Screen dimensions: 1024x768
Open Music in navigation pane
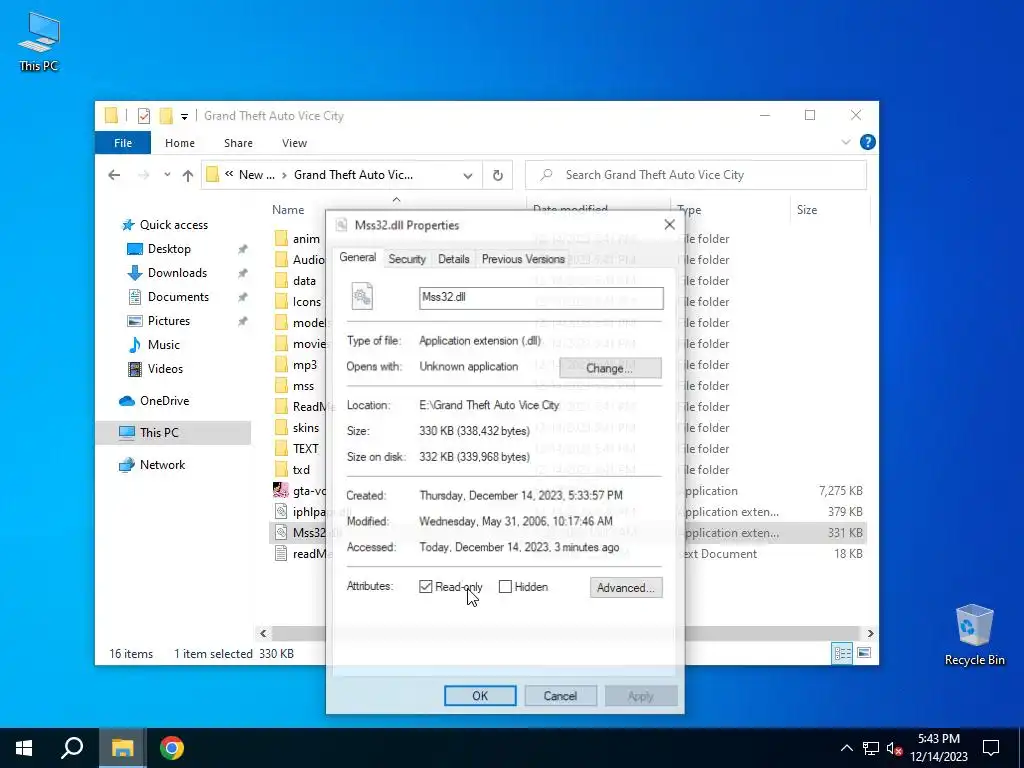pos(163,345)
